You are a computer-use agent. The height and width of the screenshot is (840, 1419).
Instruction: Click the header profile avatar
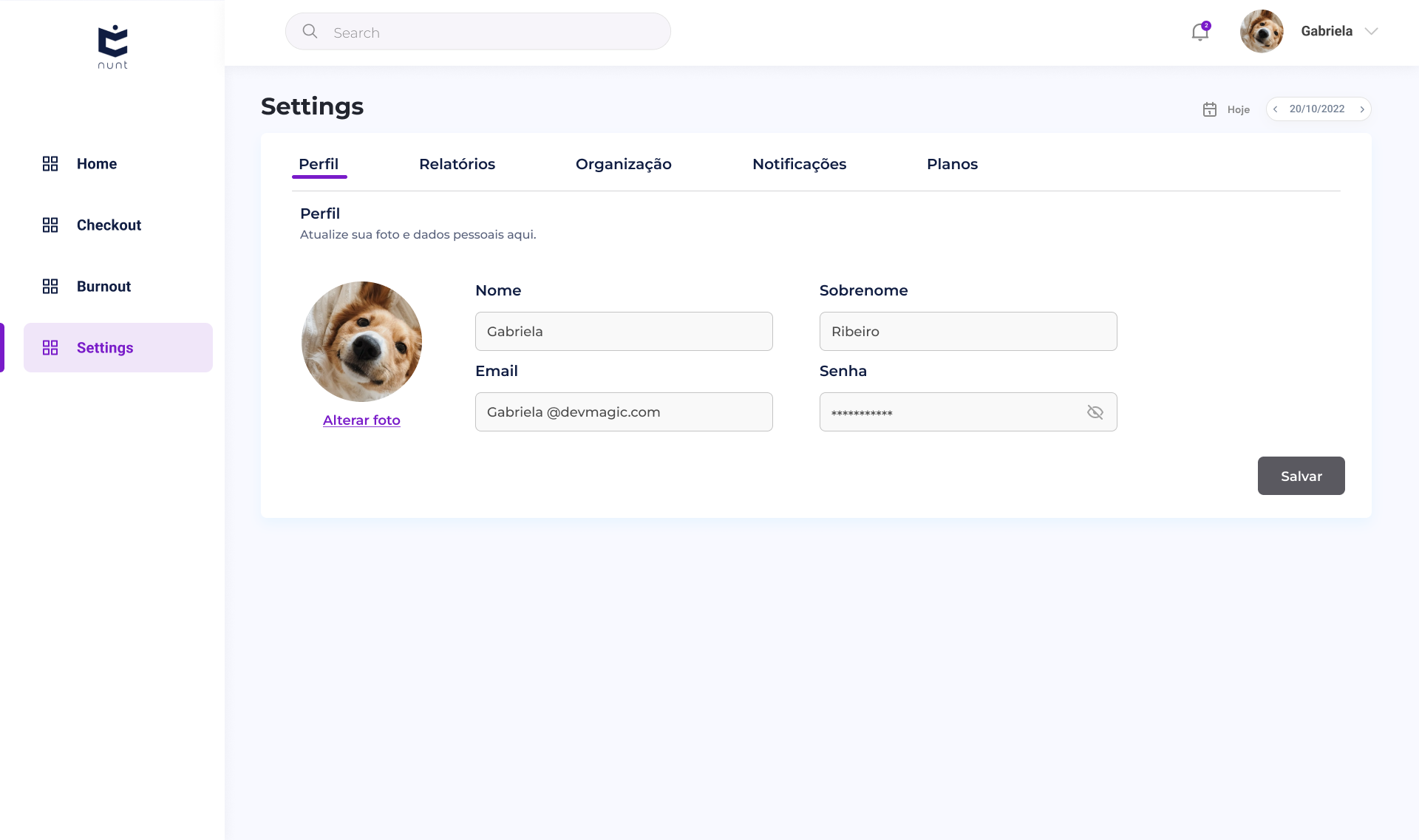(1262, 31)
